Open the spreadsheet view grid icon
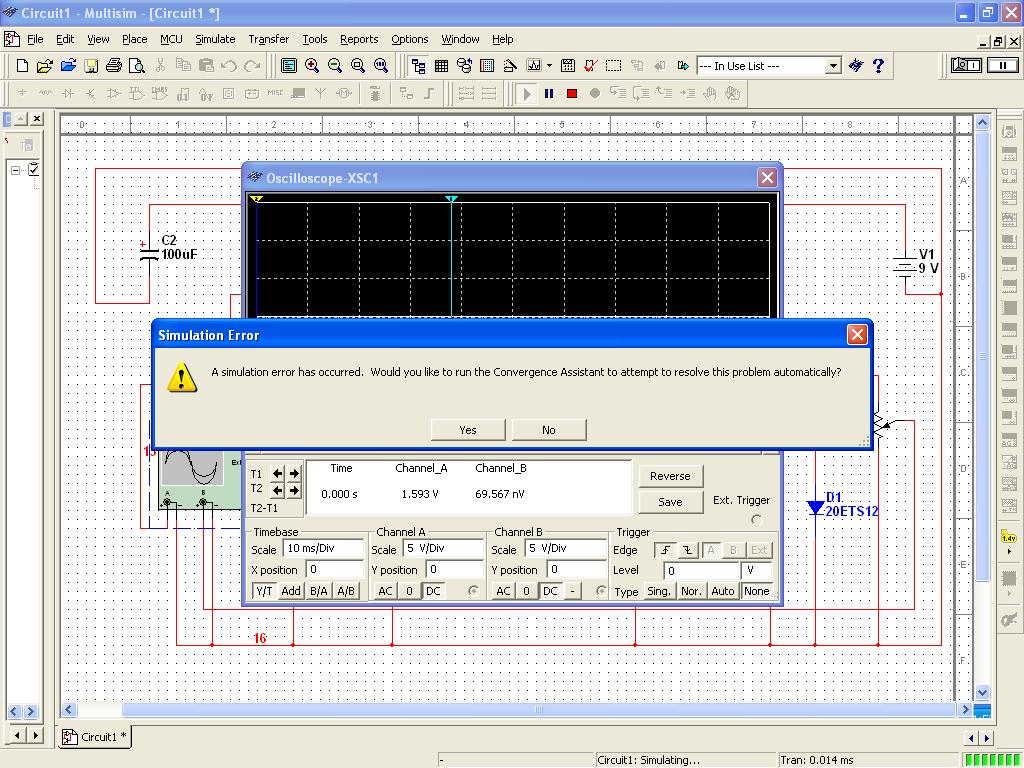 pyautogui.click(x=441, y=65)
